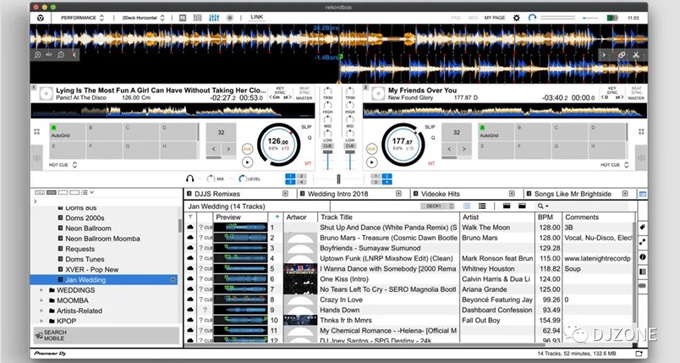The width and height of the screenshot is (680, 363).
Task: Click the link chain icon on waveform right
Action: [621, 55]
